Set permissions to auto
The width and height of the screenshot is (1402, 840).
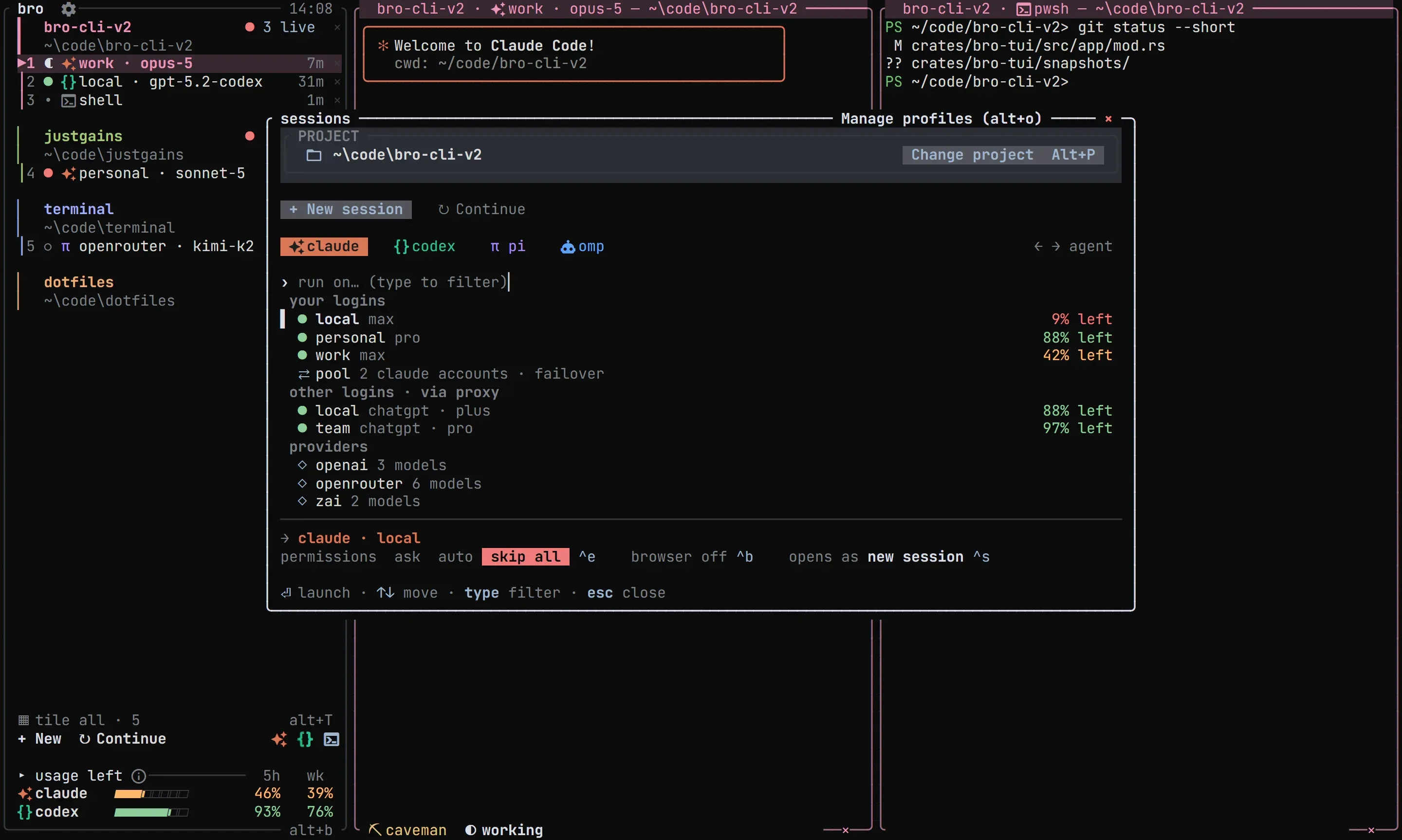(x=455, y=557)
